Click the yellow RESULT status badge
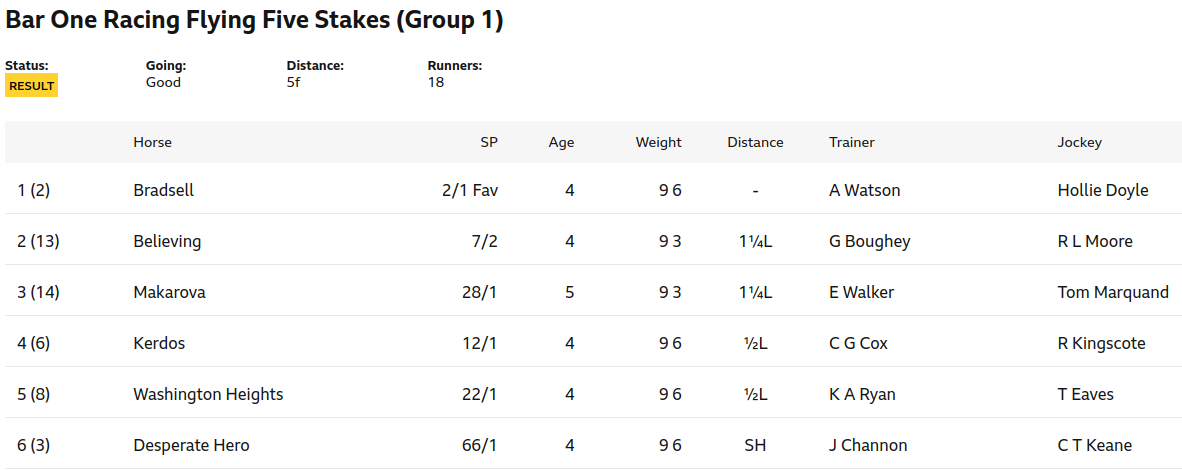Screen dimensions: 1182x470 tap(32, 85)
